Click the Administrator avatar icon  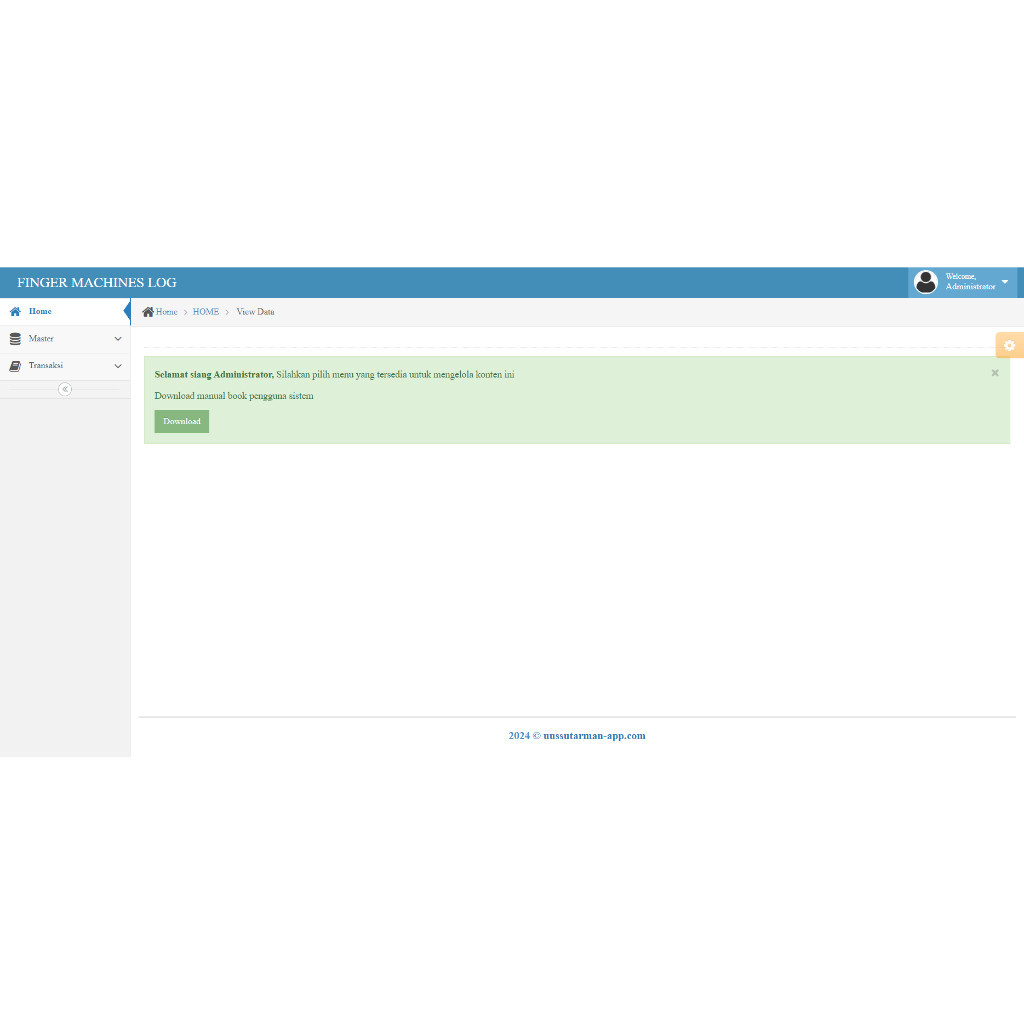[x=925, y=282]
